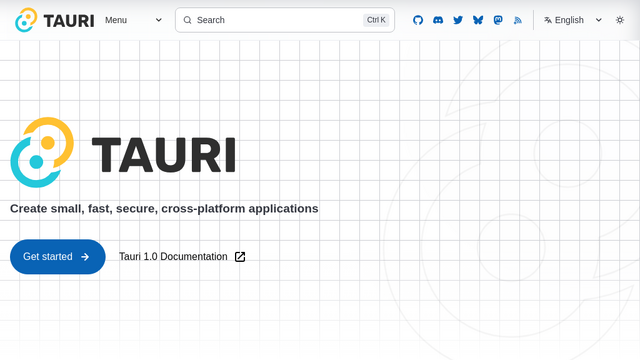Image resolution: width=640 pixels, height=360 pixels.
Task: Open the Discord icon link
Action: (438, 20)
